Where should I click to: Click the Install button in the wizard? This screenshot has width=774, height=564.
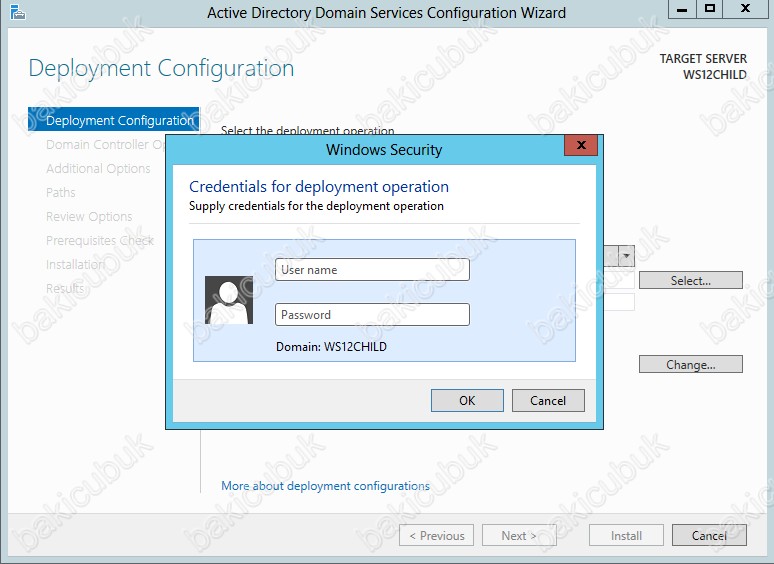tap(626, 535)
